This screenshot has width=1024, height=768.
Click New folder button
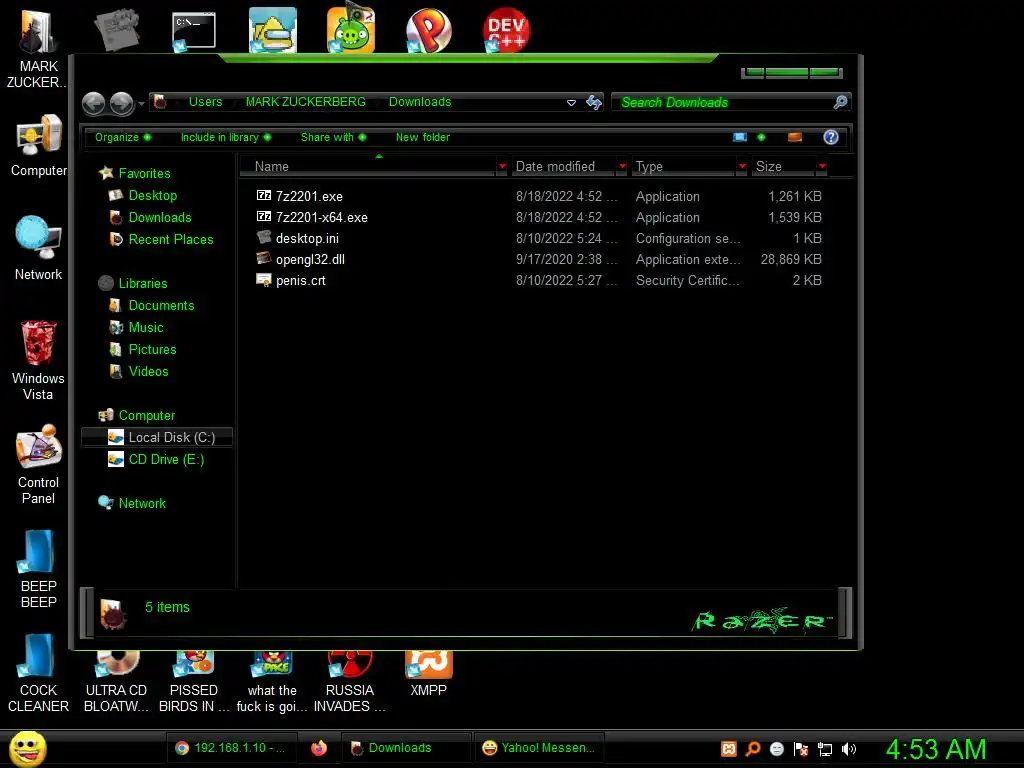423,137
